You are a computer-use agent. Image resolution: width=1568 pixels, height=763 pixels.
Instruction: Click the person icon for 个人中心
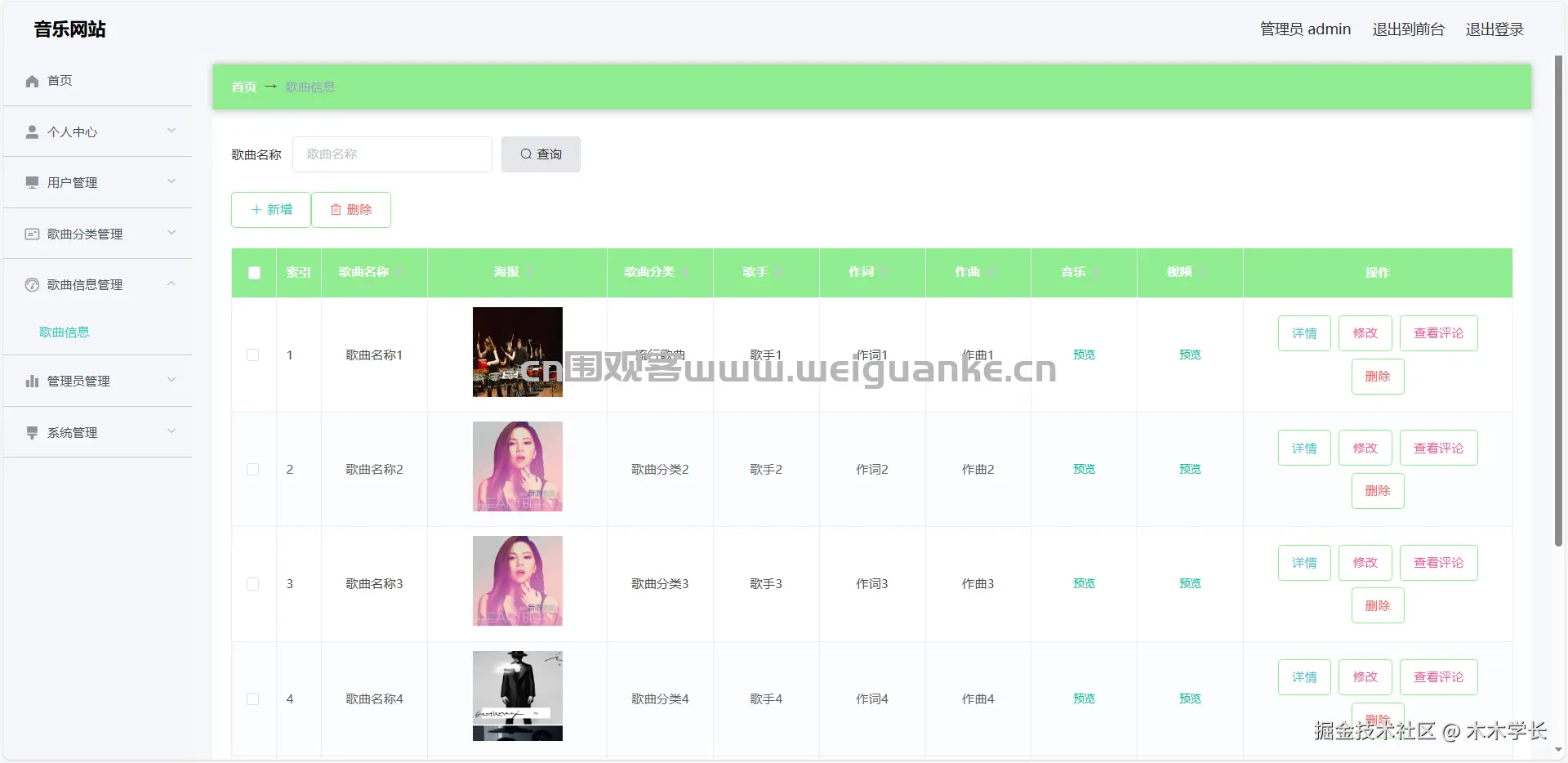tap(32, 132)
